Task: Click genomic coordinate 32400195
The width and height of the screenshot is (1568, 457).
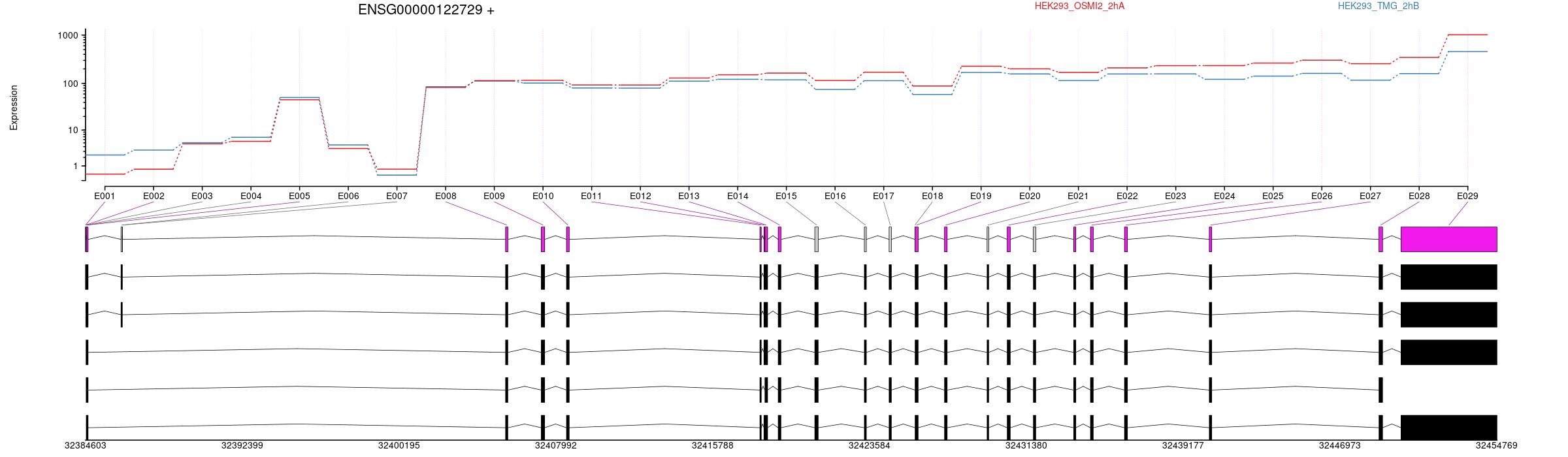Action: coord(399,445)
